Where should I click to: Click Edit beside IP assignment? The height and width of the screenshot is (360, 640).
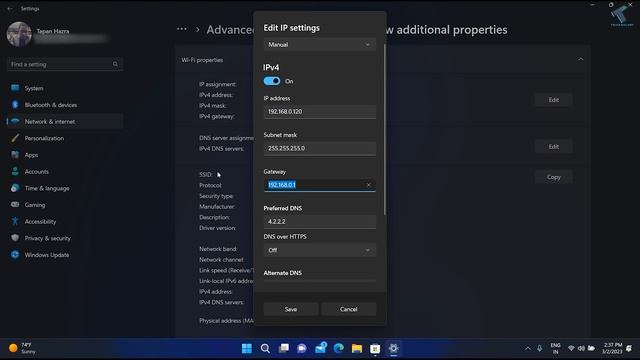click(x=553, y=100)
